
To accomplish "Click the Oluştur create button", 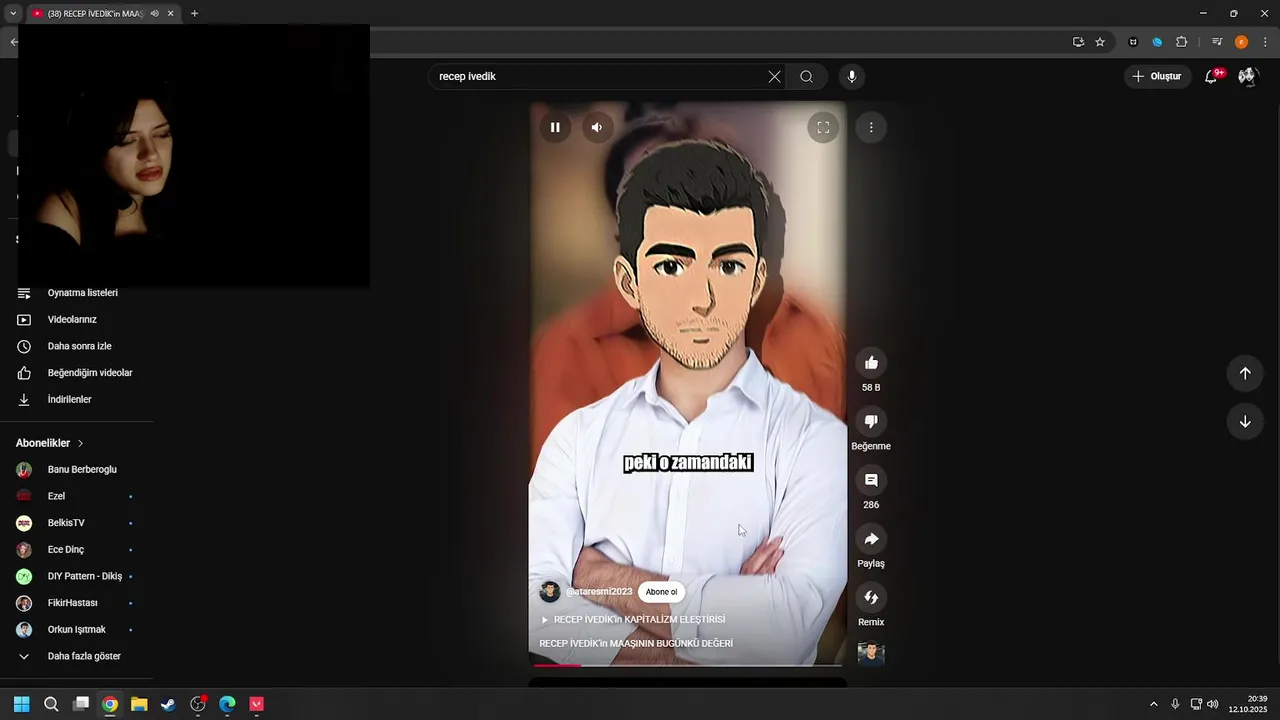I will click(1156, 77).
